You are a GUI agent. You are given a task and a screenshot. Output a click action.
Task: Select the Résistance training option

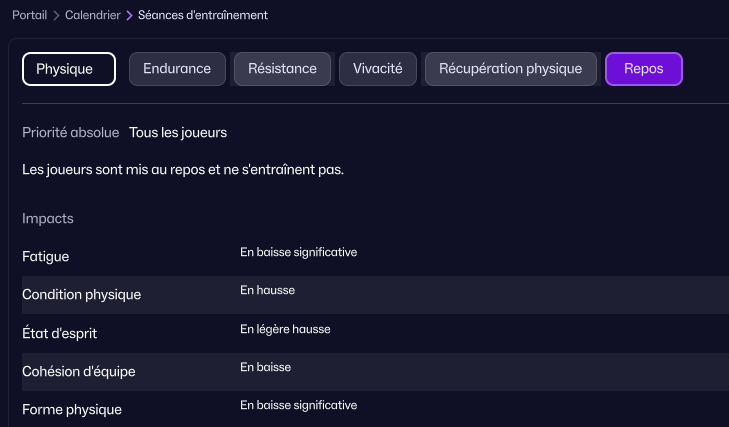click(282, 69)
